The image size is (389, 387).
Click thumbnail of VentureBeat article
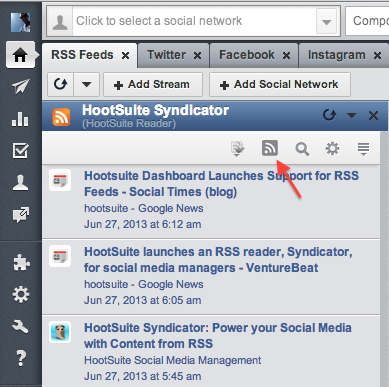click(x=60, y=256)
